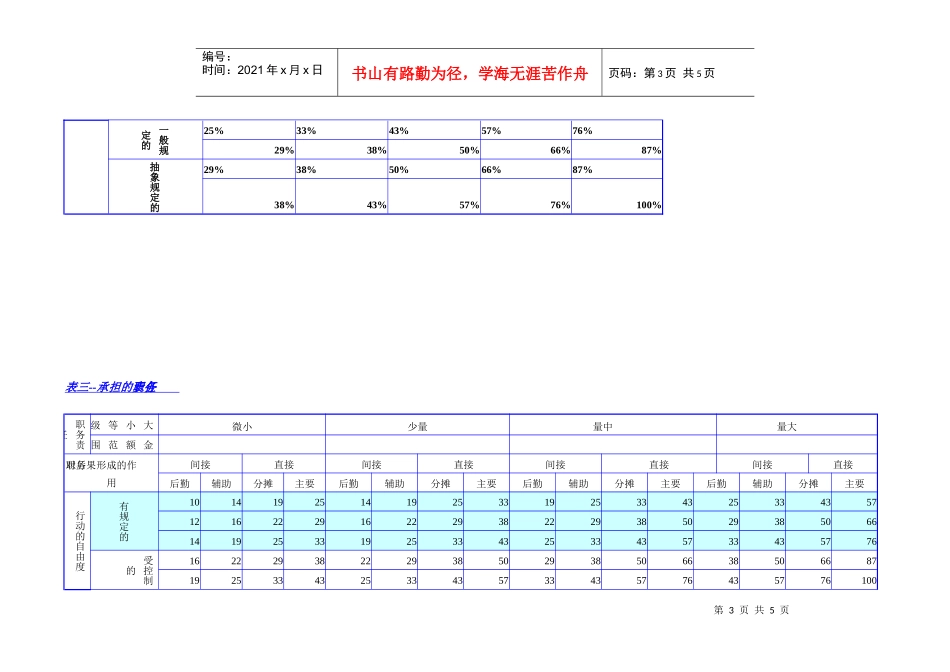Click the header page indicator 页码：第3页 共5页
950x672 pixels.
[662, 73]
